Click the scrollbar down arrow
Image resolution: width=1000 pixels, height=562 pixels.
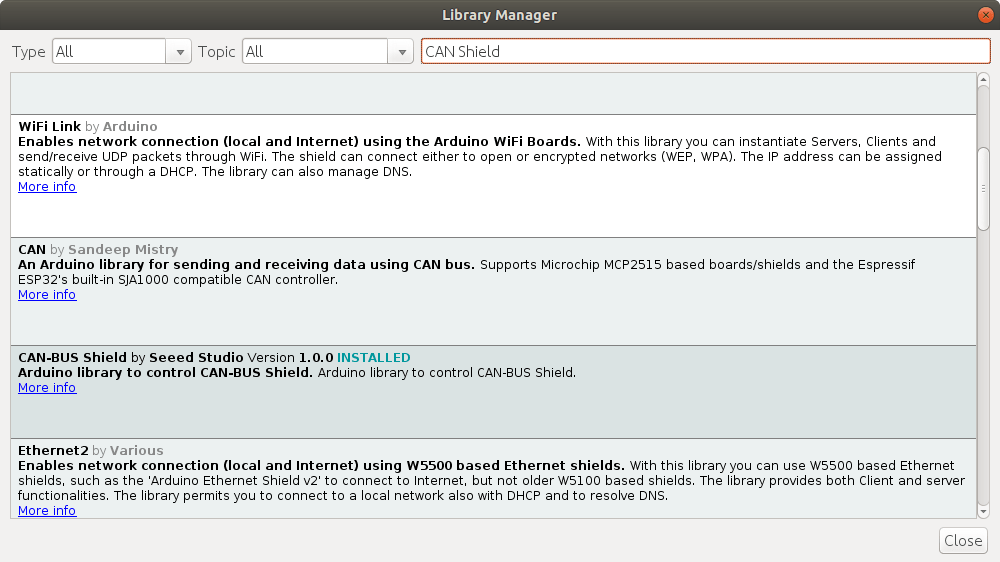982,511
